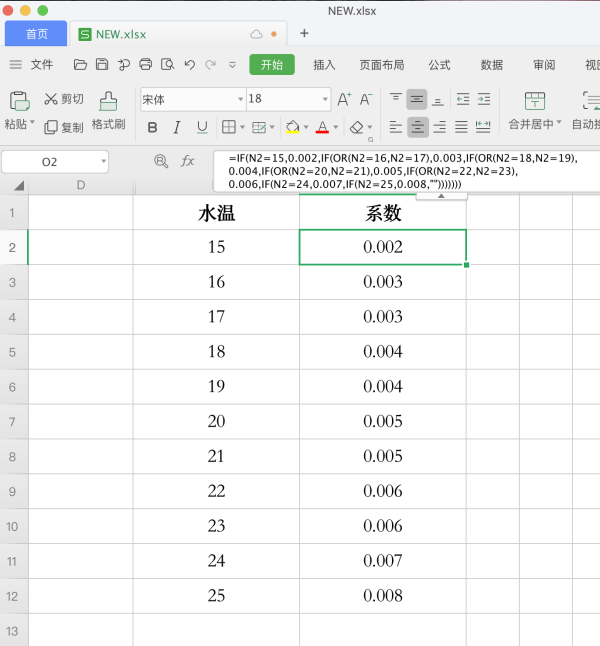Open the font name dropdown (宋体)
The image size is (600, 646).
tap(240, 99)
